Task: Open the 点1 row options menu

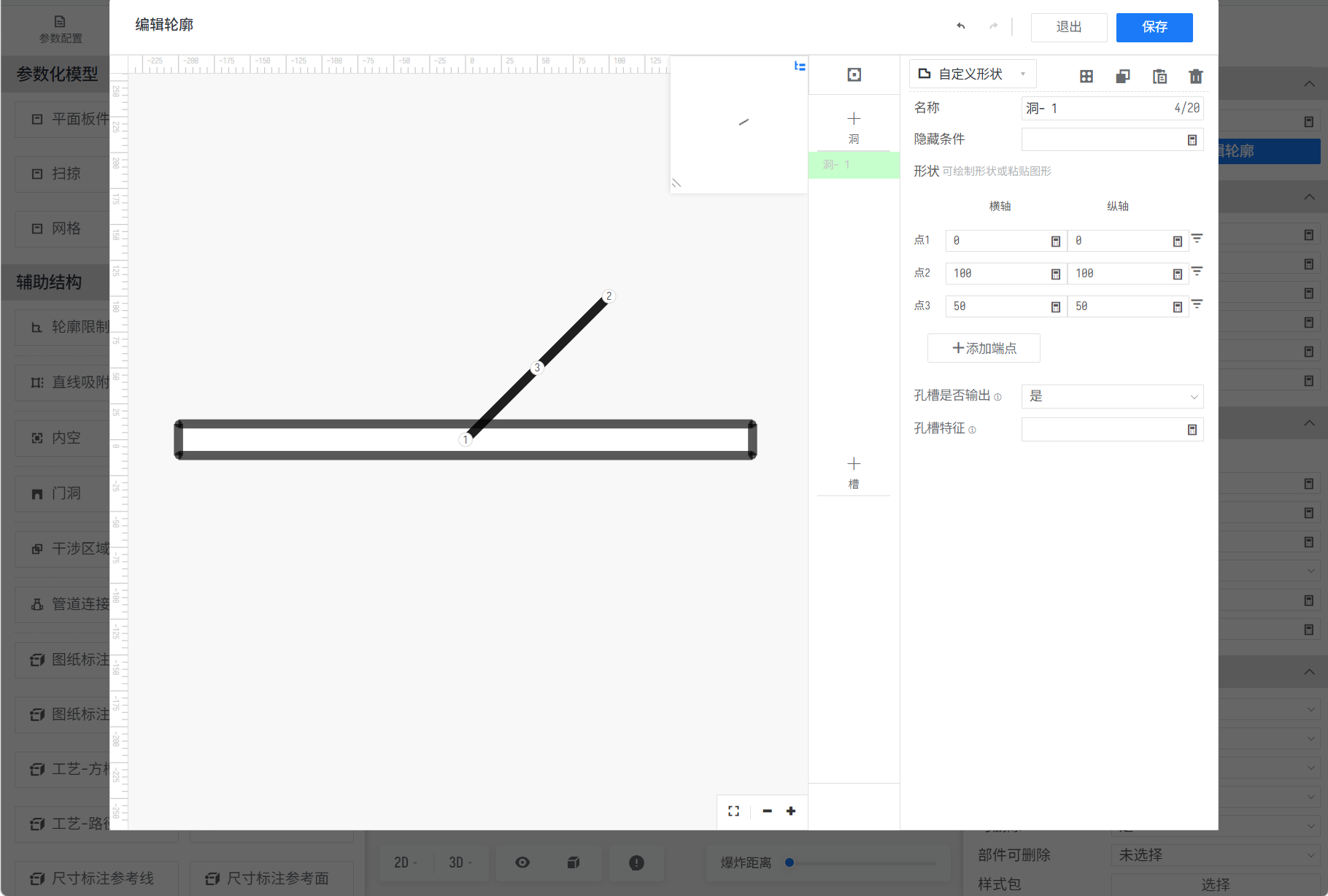Action: click(1197, 239)
